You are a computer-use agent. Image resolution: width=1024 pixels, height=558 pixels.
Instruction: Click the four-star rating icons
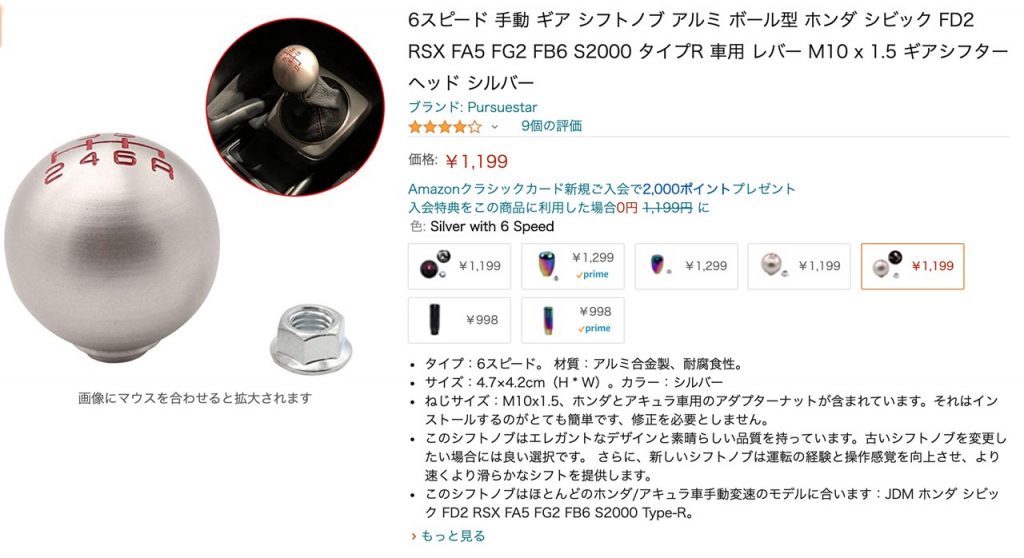(x=445, y=127)
